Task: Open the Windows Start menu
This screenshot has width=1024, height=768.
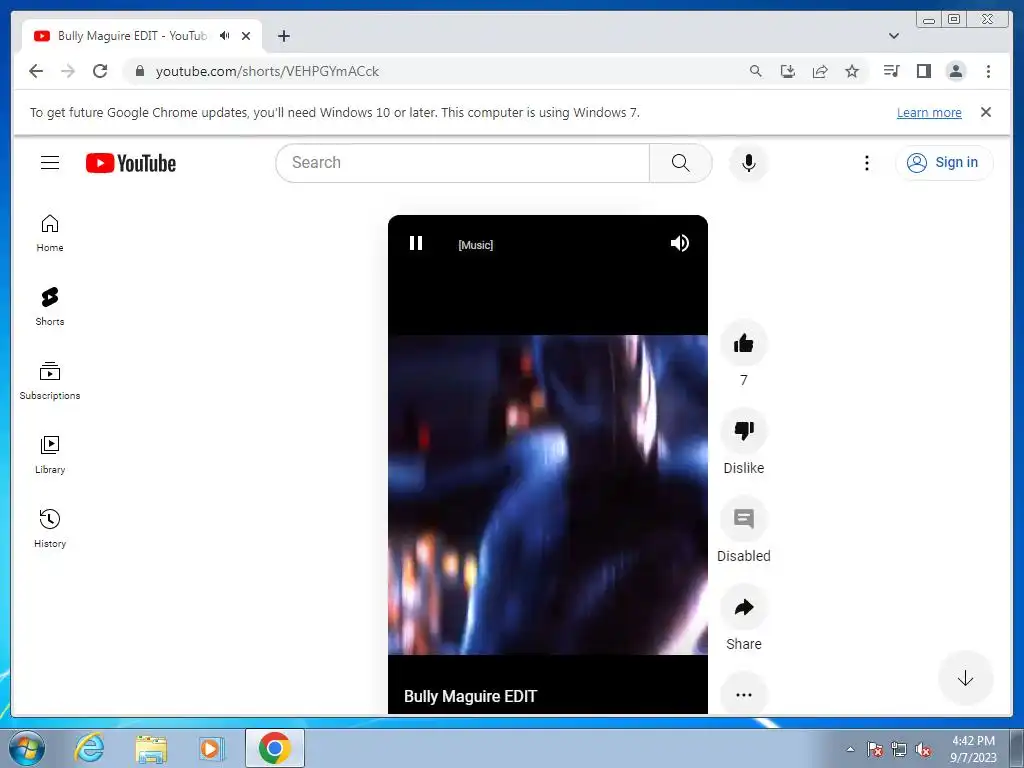Action: (x=27, y=748)
